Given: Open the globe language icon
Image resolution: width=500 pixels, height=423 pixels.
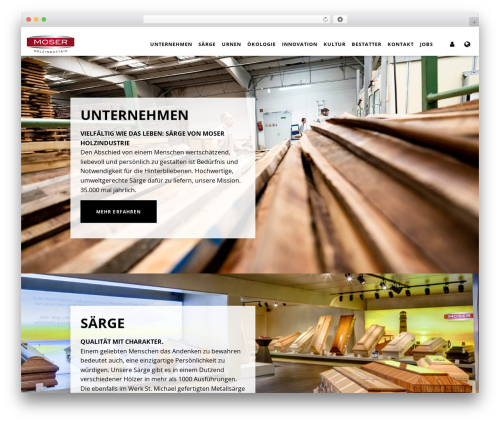Looking at the screenshot, I should [467, 44].
